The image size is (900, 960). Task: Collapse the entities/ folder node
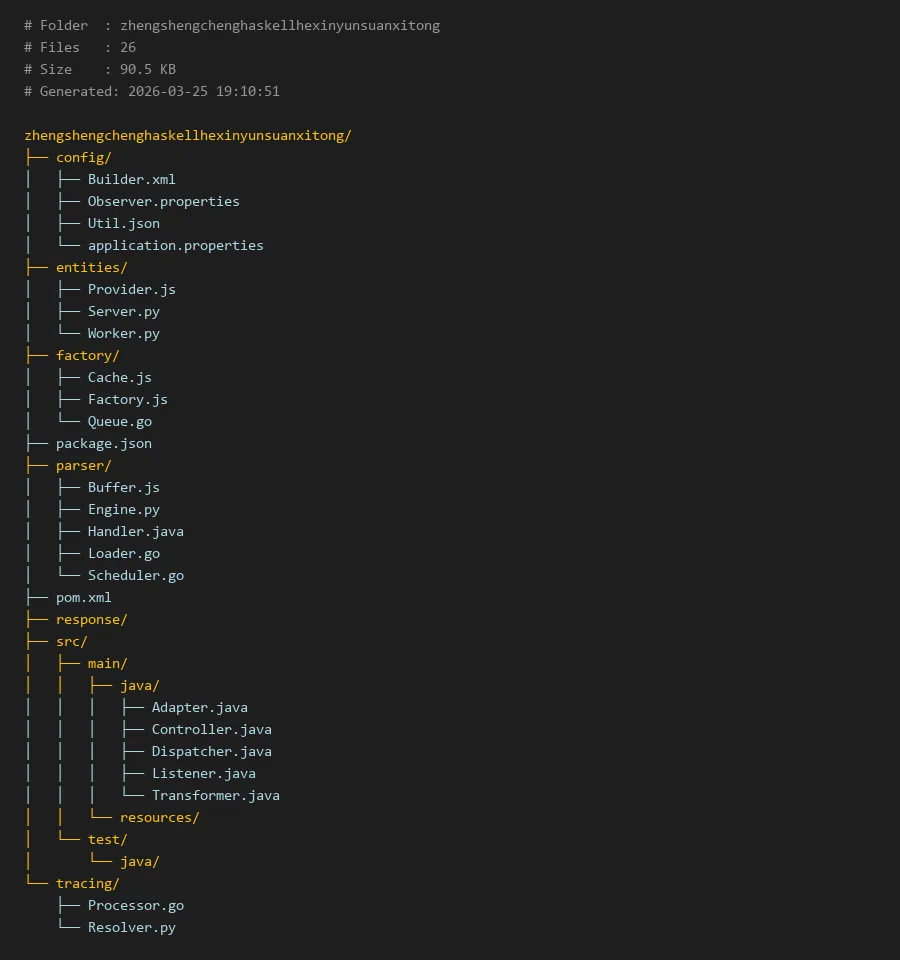pyautogui.click(x=91, y=267)
